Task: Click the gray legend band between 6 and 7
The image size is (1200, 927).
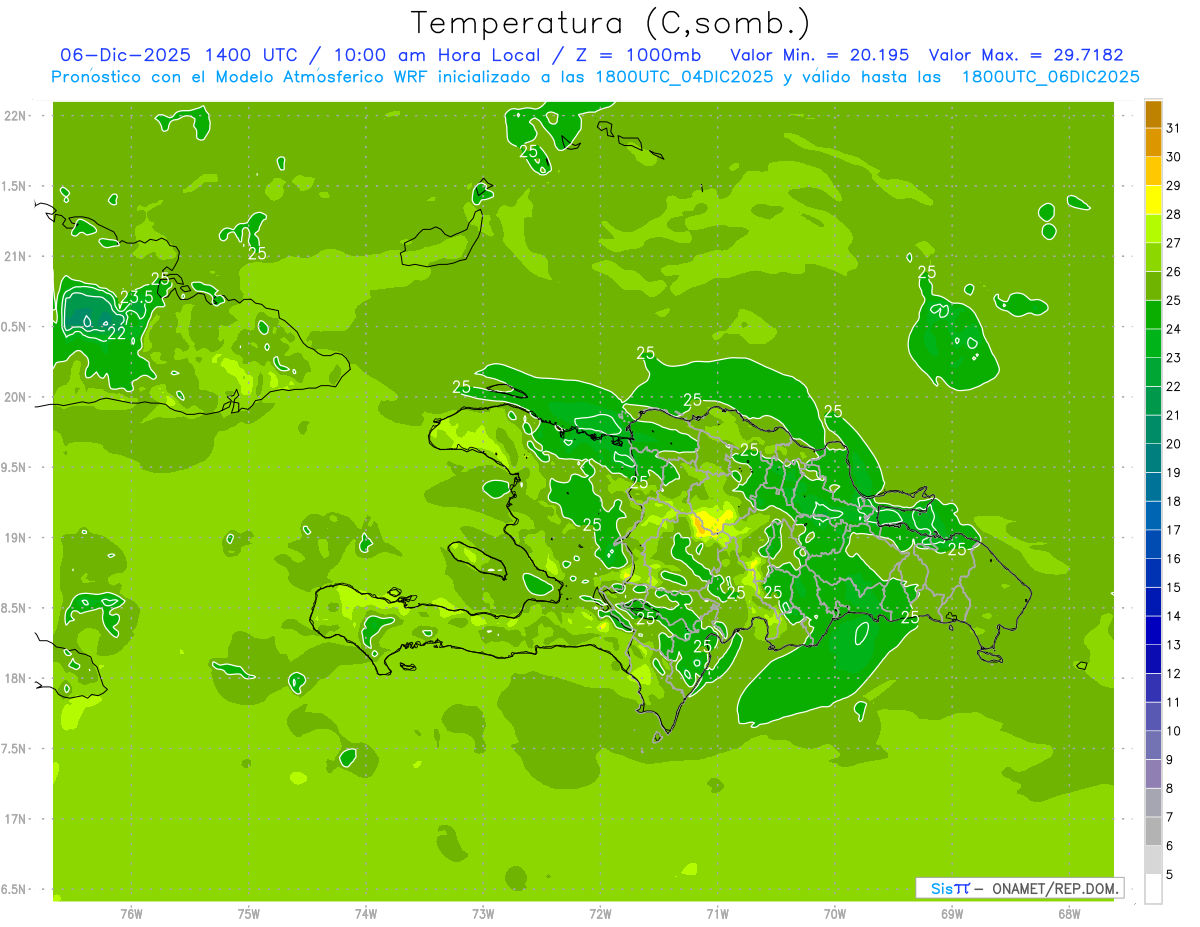Action: [1153, 832]
